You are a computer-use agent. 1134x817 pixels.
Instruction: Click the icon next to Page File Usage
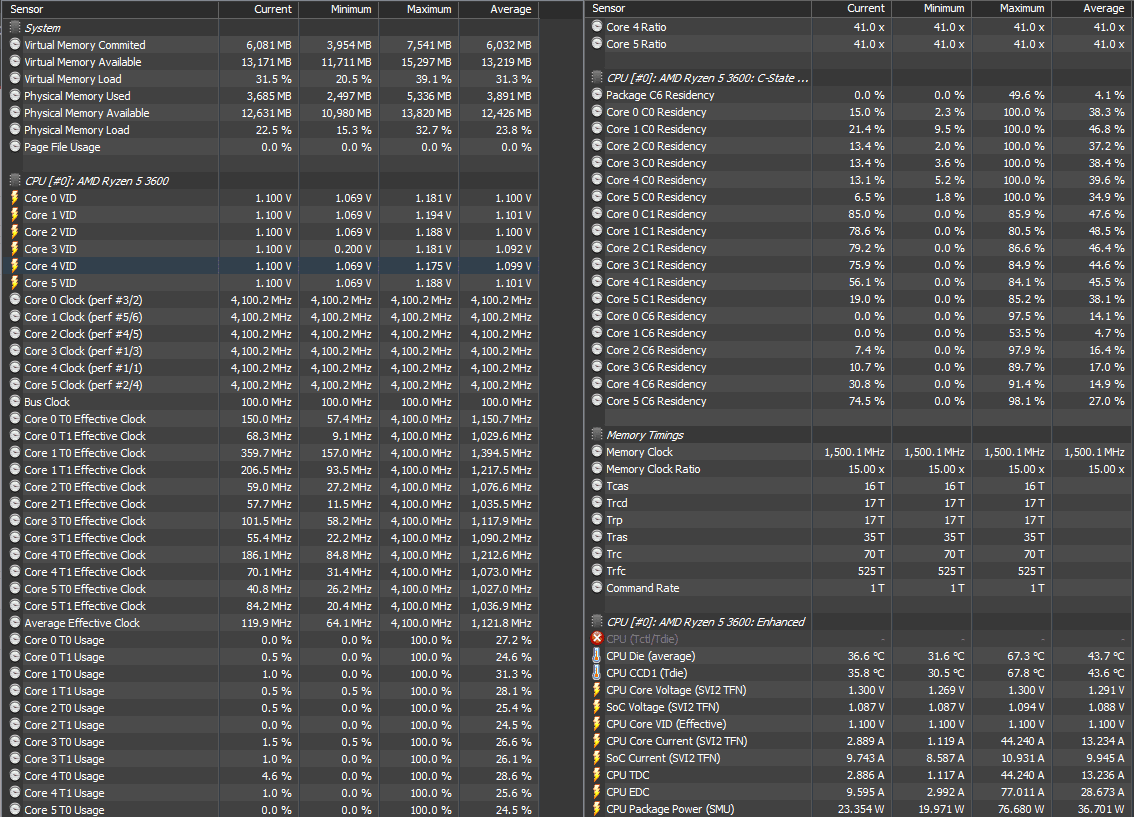tap(14, 146)
